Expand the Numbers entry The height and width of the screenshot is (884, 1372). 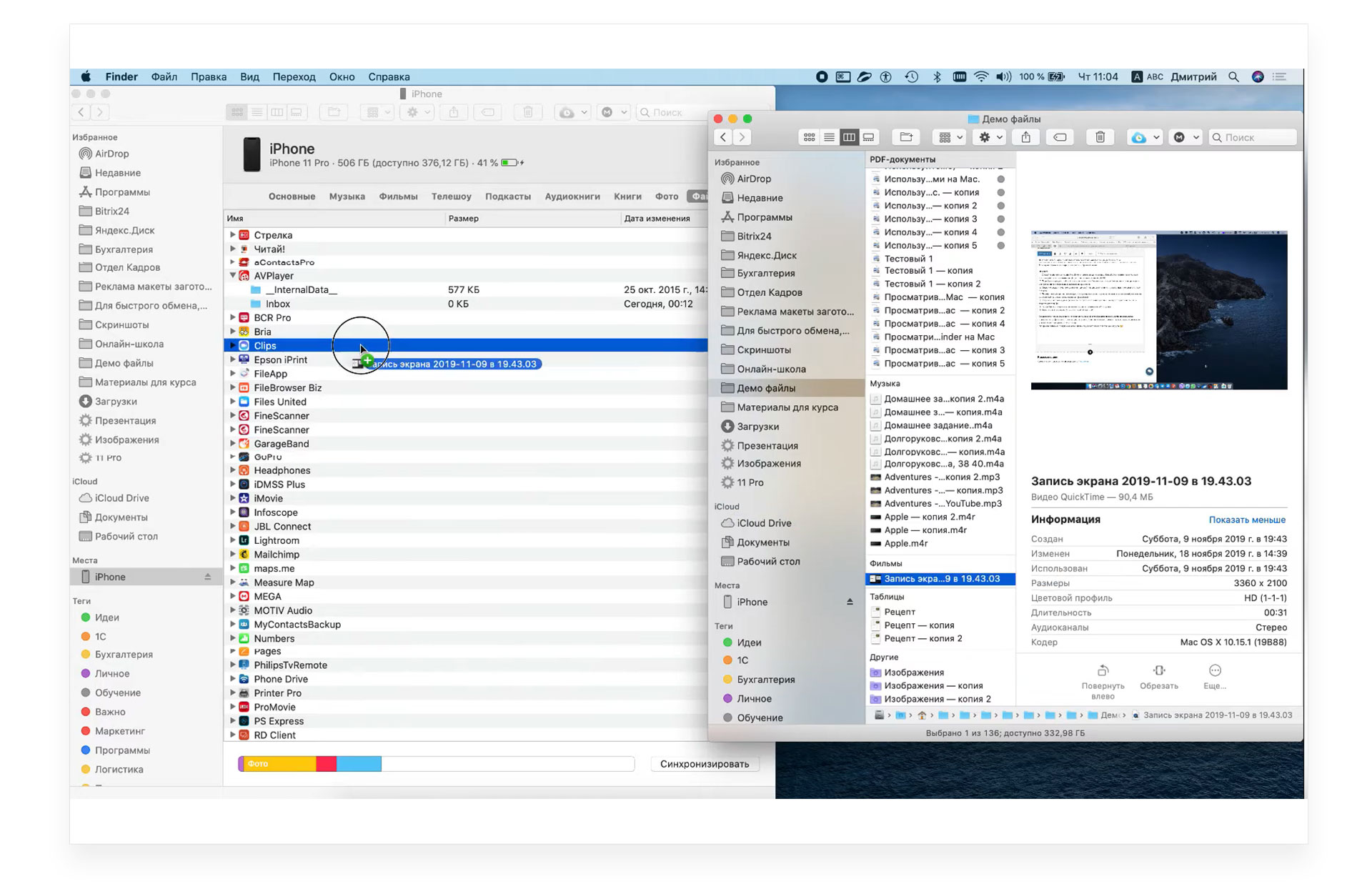click(232, 638)
